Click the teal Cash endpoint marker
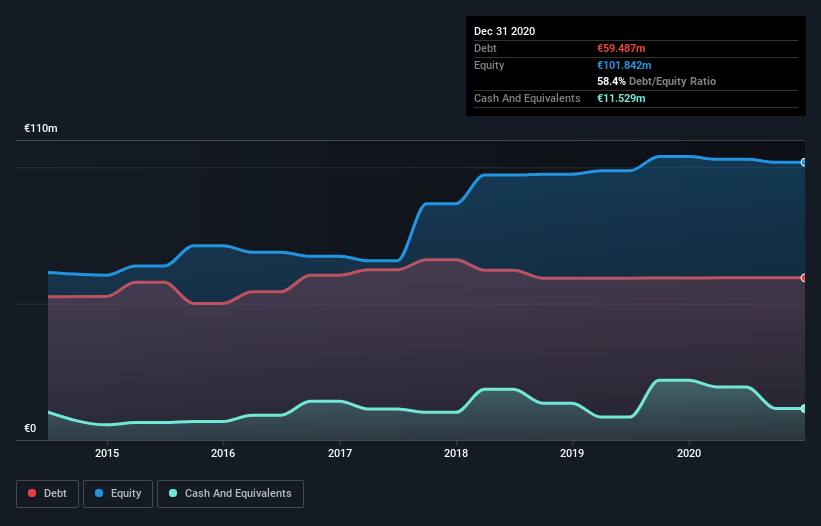The width and height of the screenshot is (821, 526). [x=804, y=409]
